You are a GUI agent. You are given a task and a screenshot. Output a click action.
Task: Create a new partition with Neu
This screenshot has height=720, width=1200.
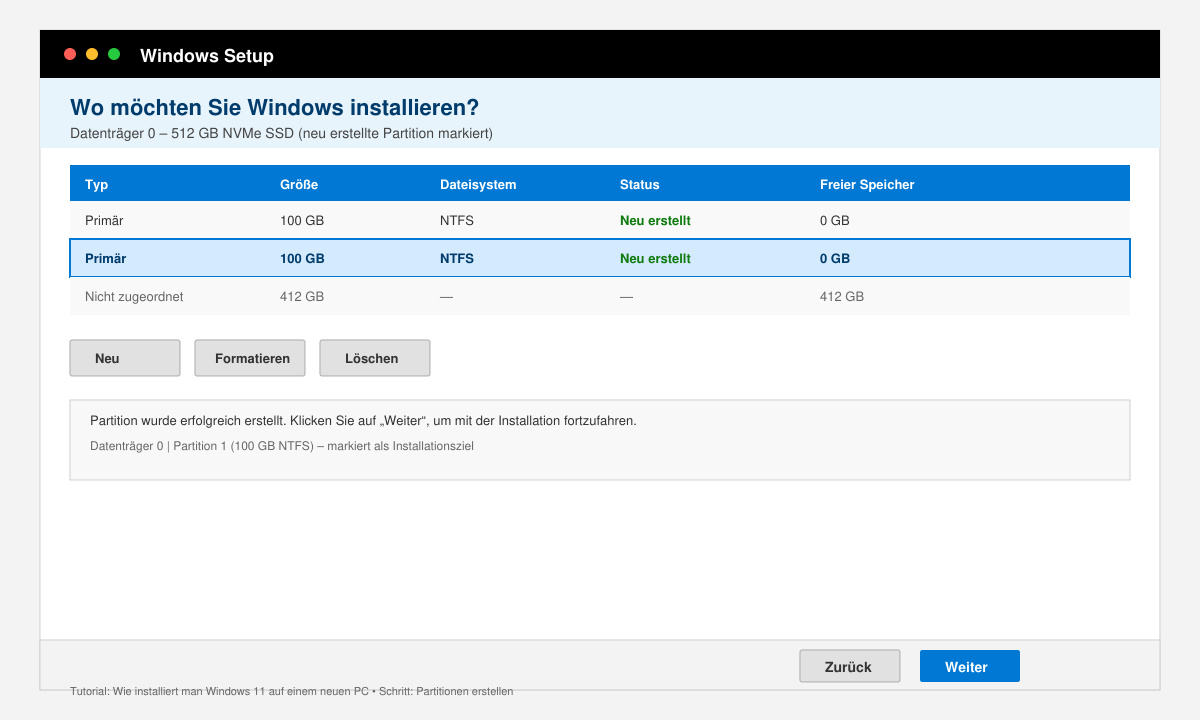click(x=125, y=358)
